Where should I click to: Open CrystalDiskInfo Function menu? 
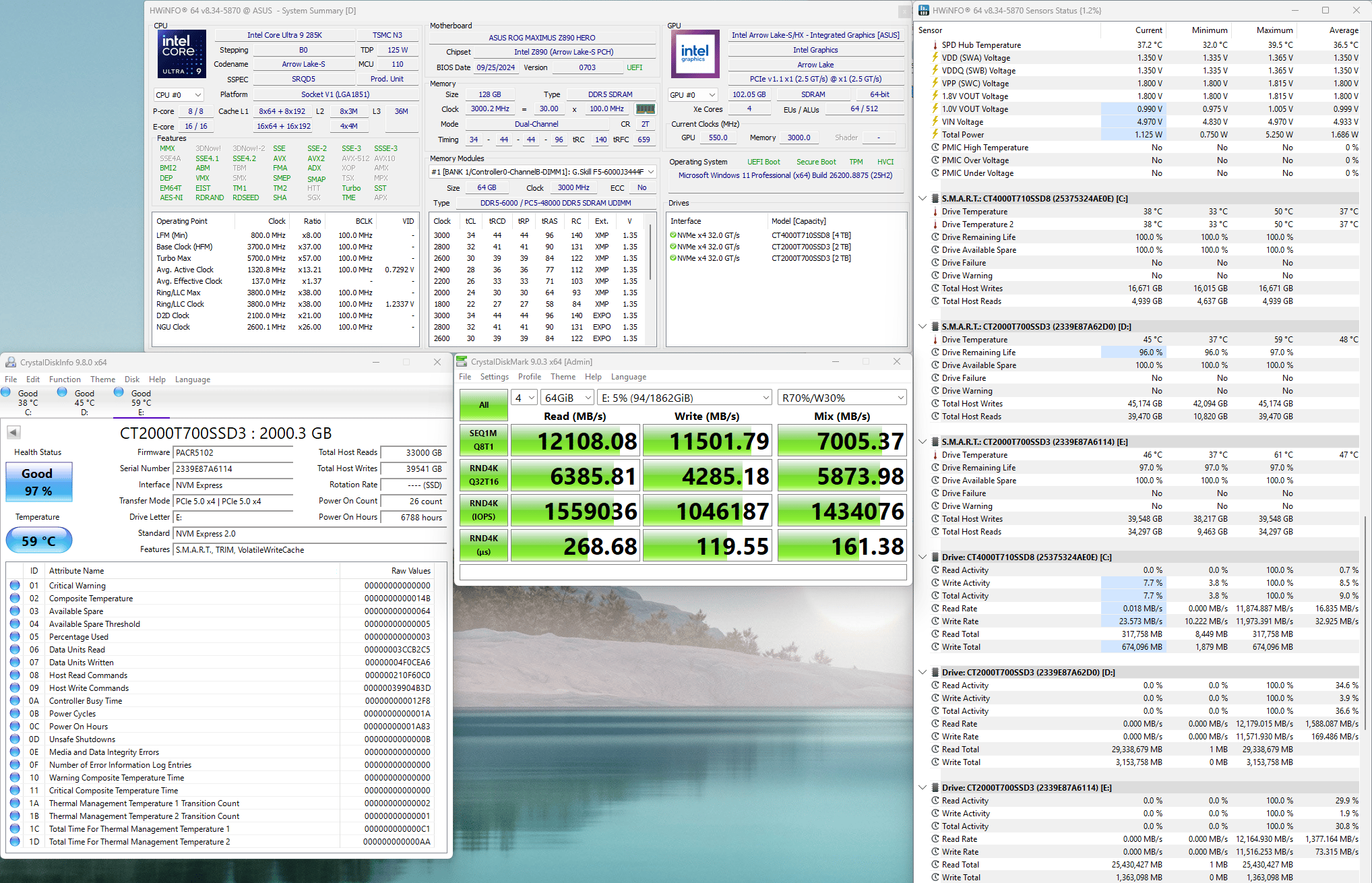[x=65, y=379]
